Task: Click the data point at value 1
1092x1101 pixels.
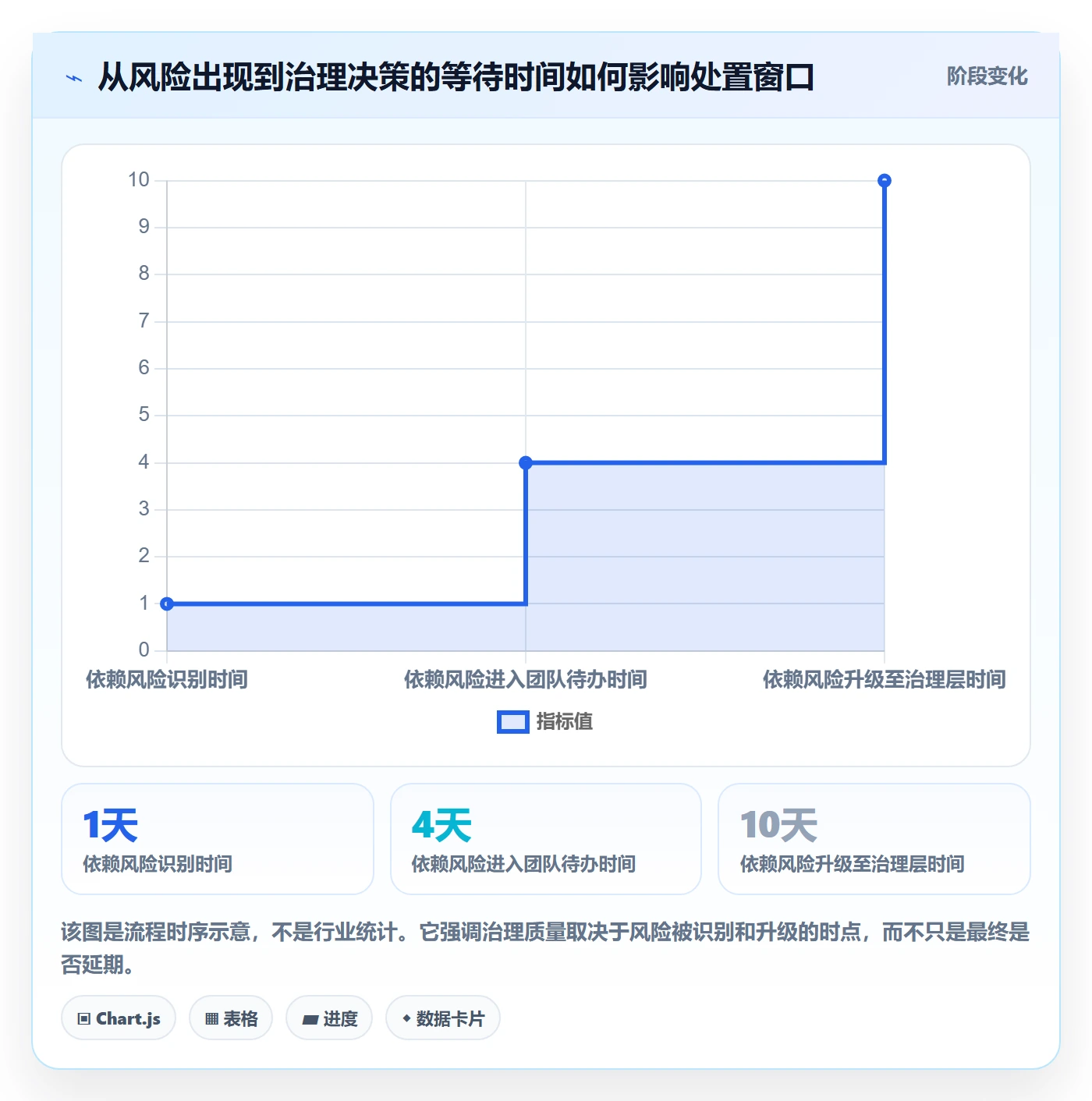Action: 167,604
